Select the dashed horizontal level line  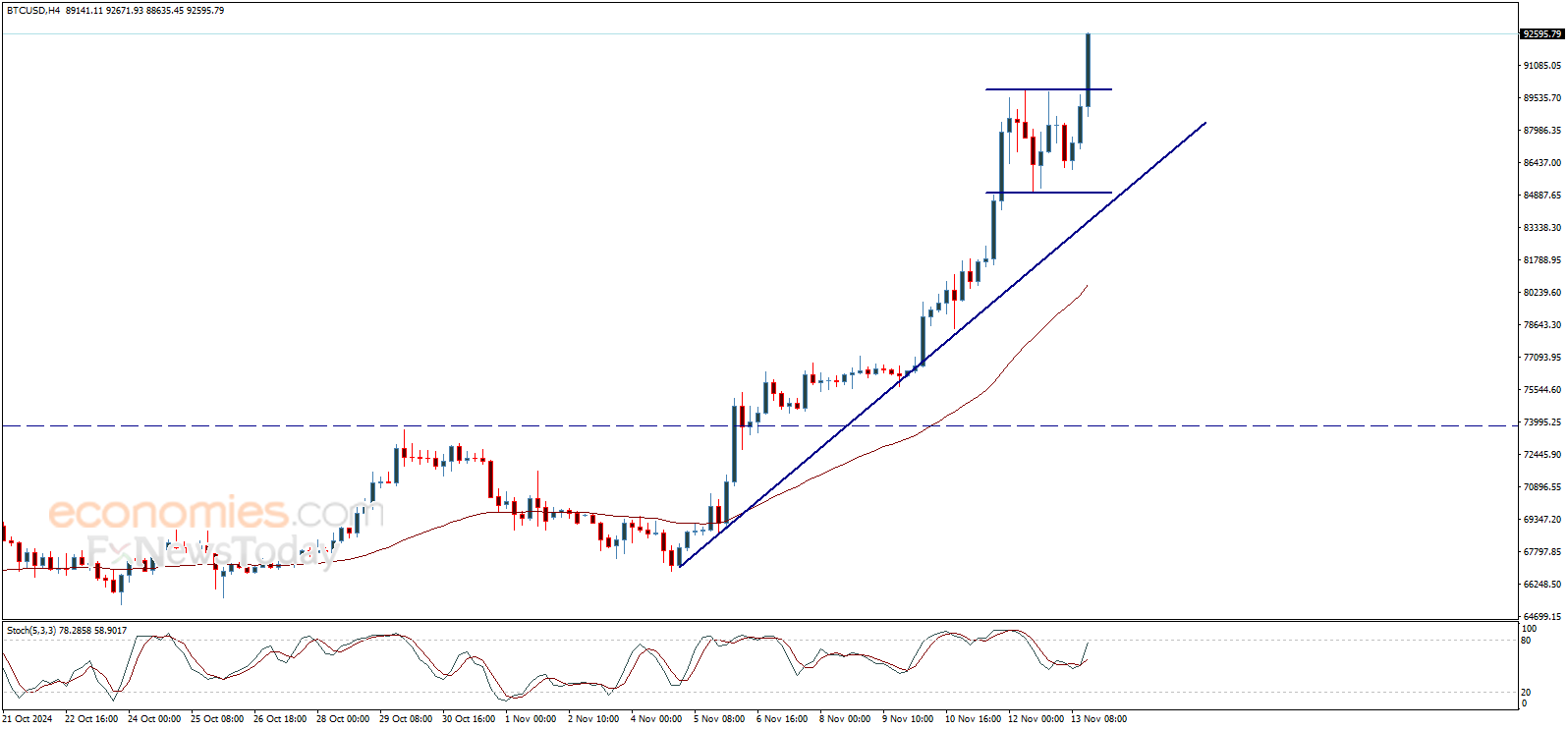click(589, 426)
